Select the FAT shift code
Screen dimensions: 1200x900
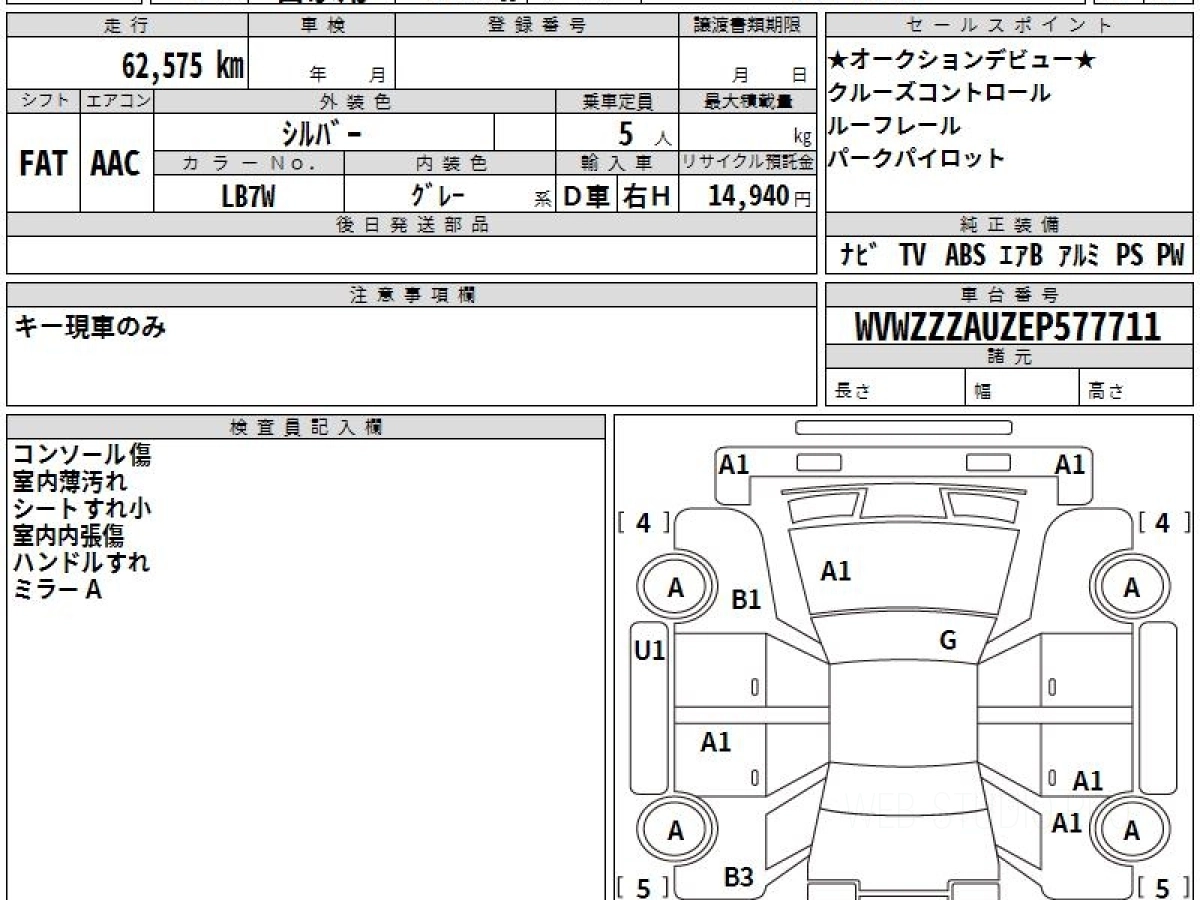tap(42, 164)
